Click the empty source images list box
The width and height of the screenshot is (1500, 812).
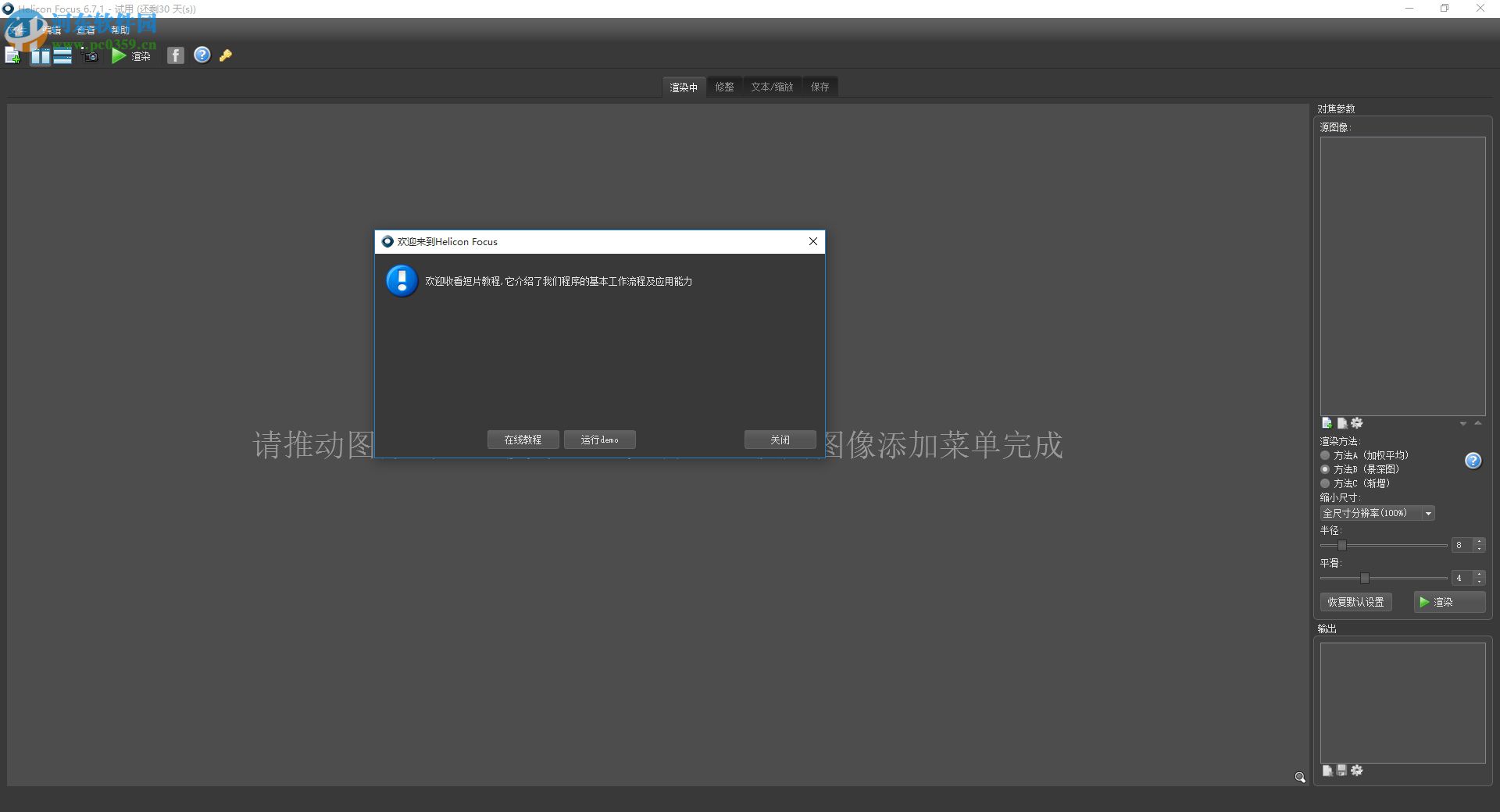point(1402,276)
